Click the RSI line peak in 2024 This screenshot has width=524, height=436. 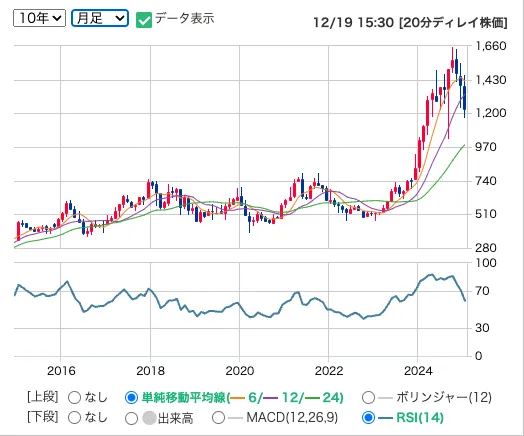431,275
